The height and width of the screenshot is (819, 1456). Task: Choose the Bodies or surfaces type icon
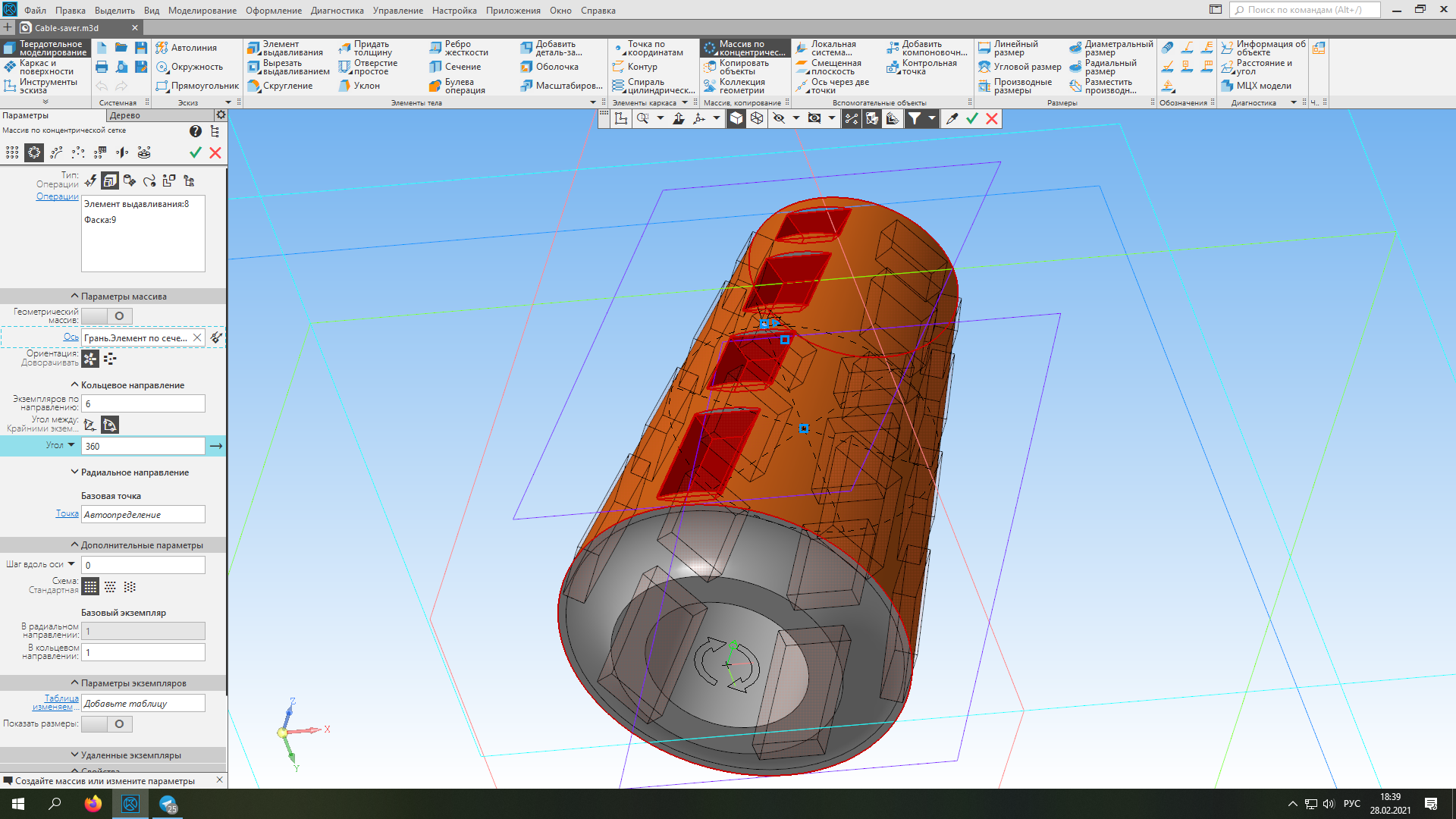130,180
